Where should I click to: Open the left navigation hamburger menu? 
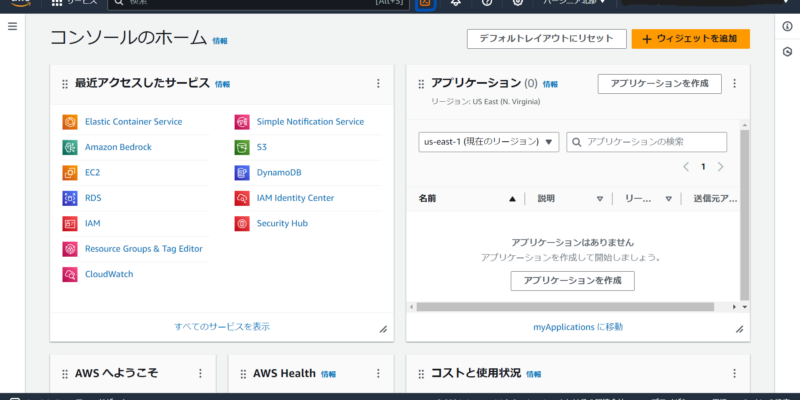tap(12, 27)
